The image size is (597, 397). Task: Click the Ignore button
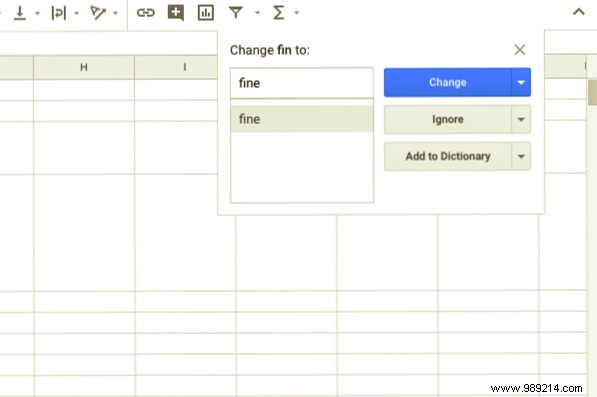click(448, 120)
